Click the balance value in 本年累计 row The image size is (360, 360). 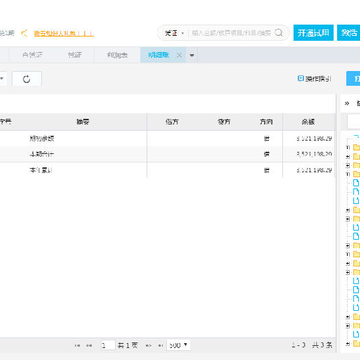314,170
